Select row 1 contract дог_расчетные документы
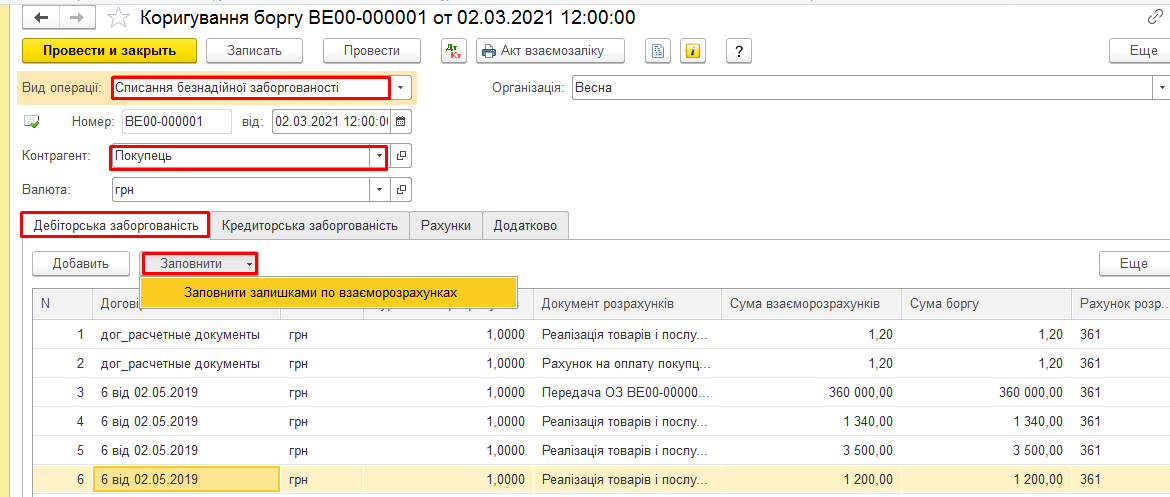 pyautogui.click(x=186, y=335)
